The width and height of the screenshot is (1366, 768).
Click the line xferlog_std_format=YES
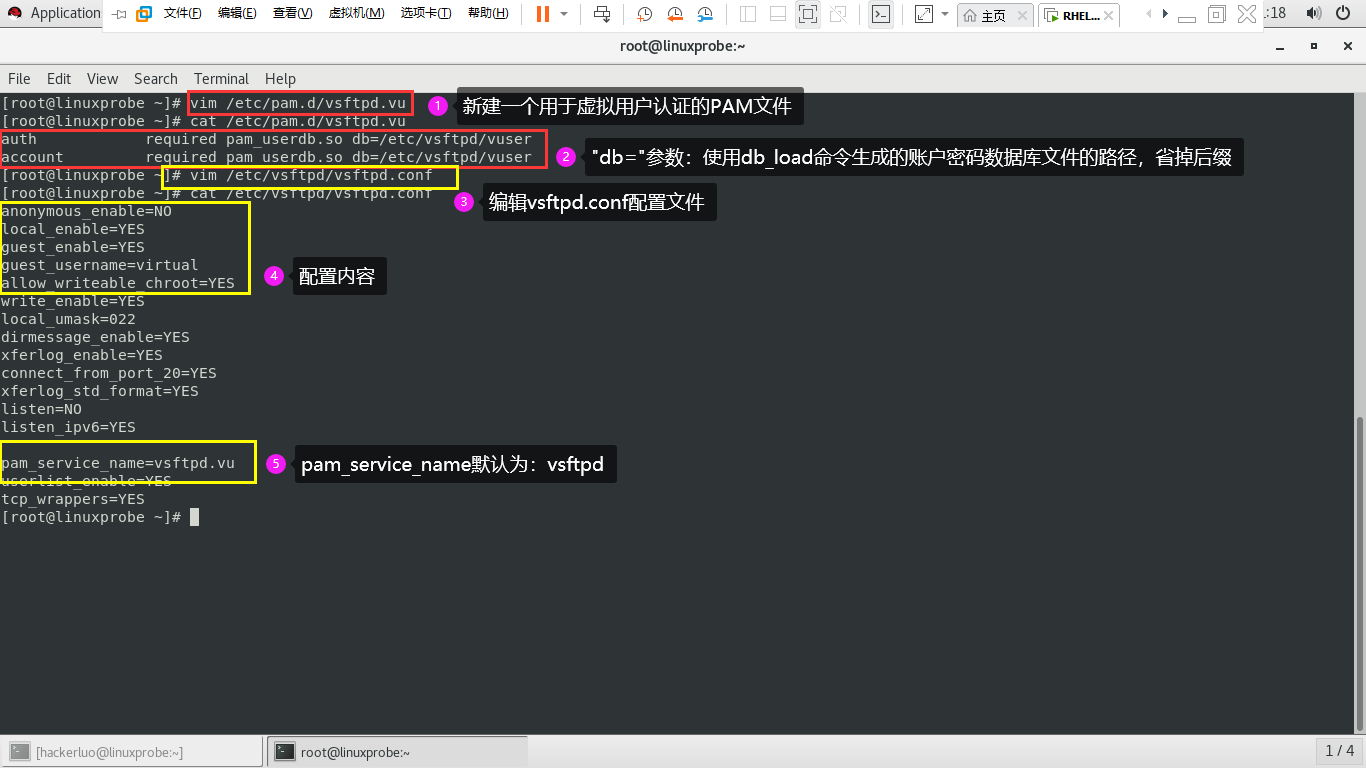click(100, 391)
